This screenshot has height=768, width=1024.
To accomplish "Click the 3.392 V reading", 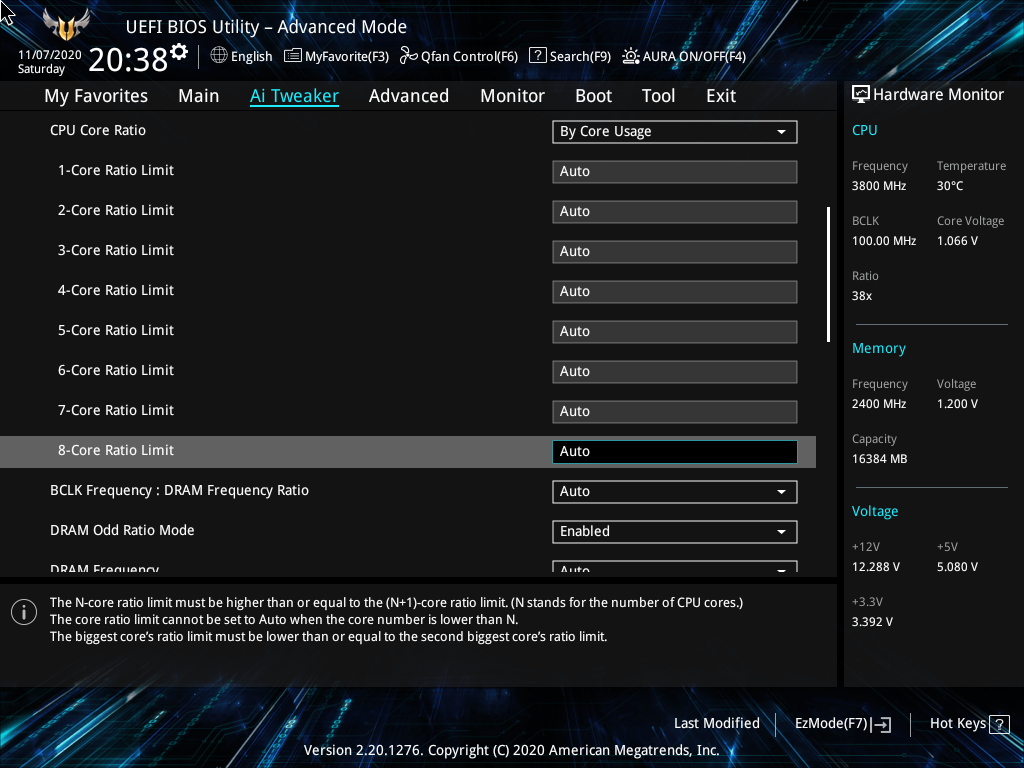I will [x=872, y=622].
